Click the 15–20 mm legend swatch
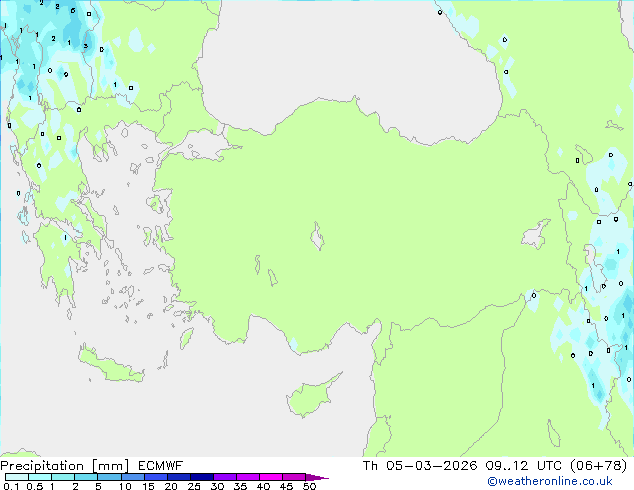 (x=156, y=477)
